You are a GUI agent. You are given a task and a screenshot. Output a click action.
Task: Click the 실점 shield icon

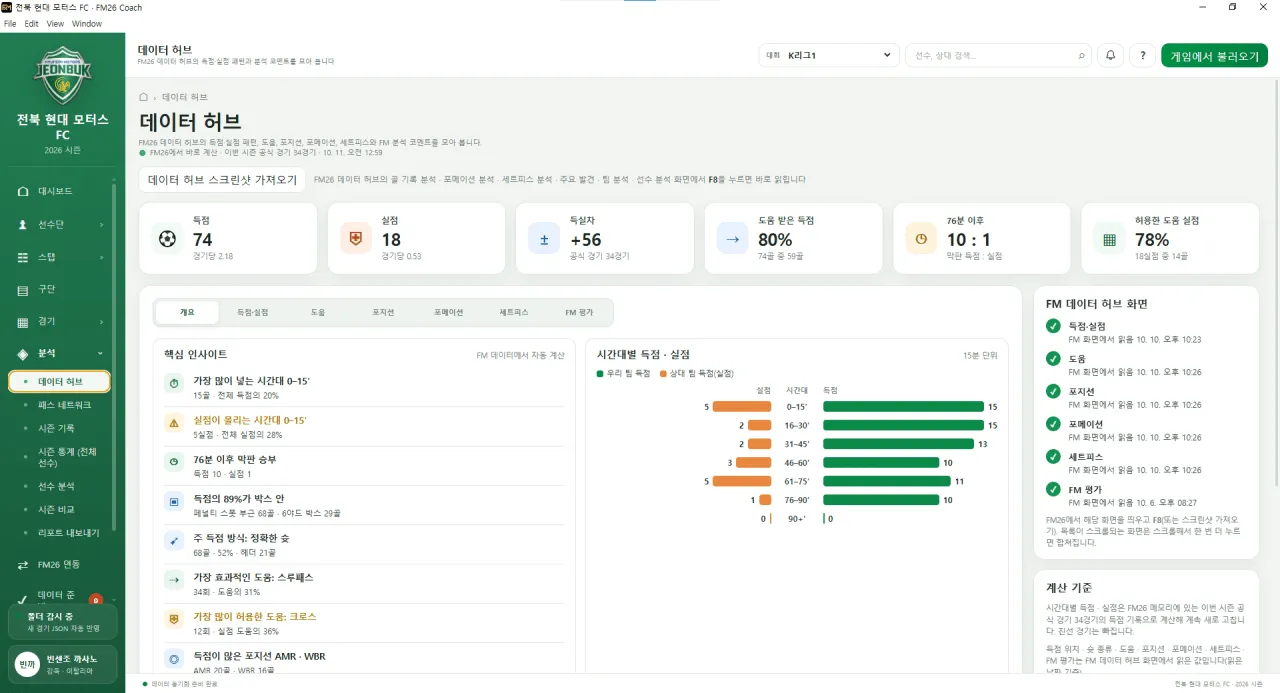tap(356, 239)
